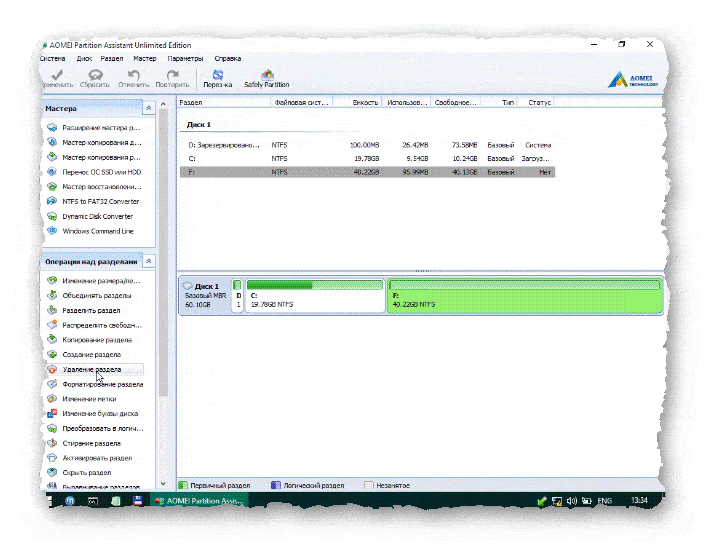Click the Скрыть раздел icon
This screenshot has height=544, width=704.
tap(52, 472)
